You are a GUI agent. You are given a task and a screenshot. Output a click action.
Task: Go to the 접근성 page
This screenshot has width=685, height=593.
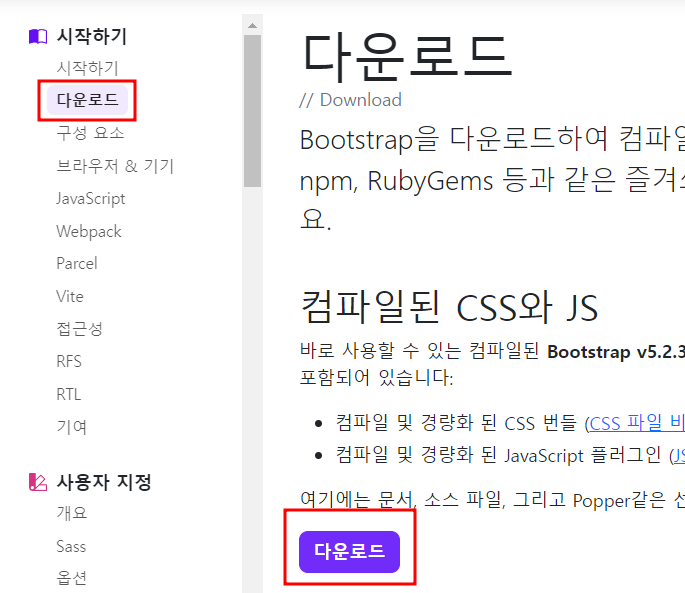coord(80,329)
